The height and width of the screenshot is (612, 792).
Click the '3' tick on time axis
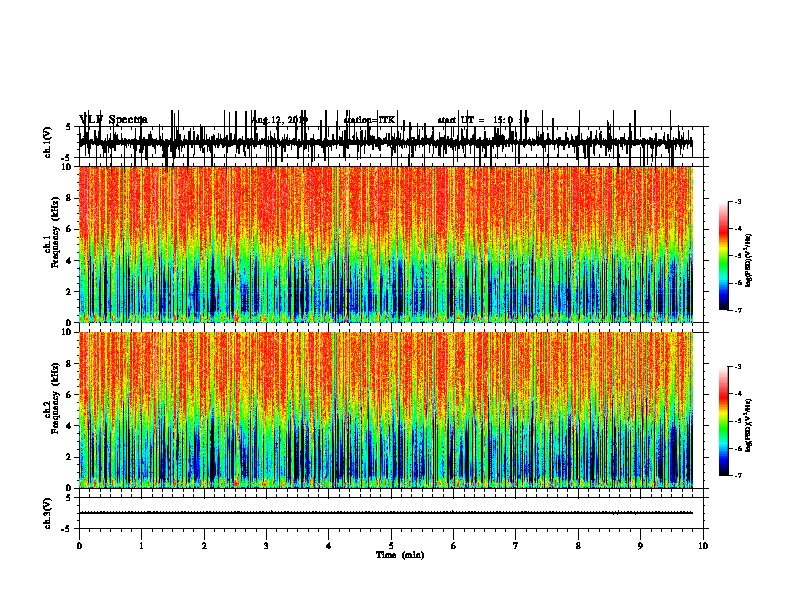(x=266, y=546)
